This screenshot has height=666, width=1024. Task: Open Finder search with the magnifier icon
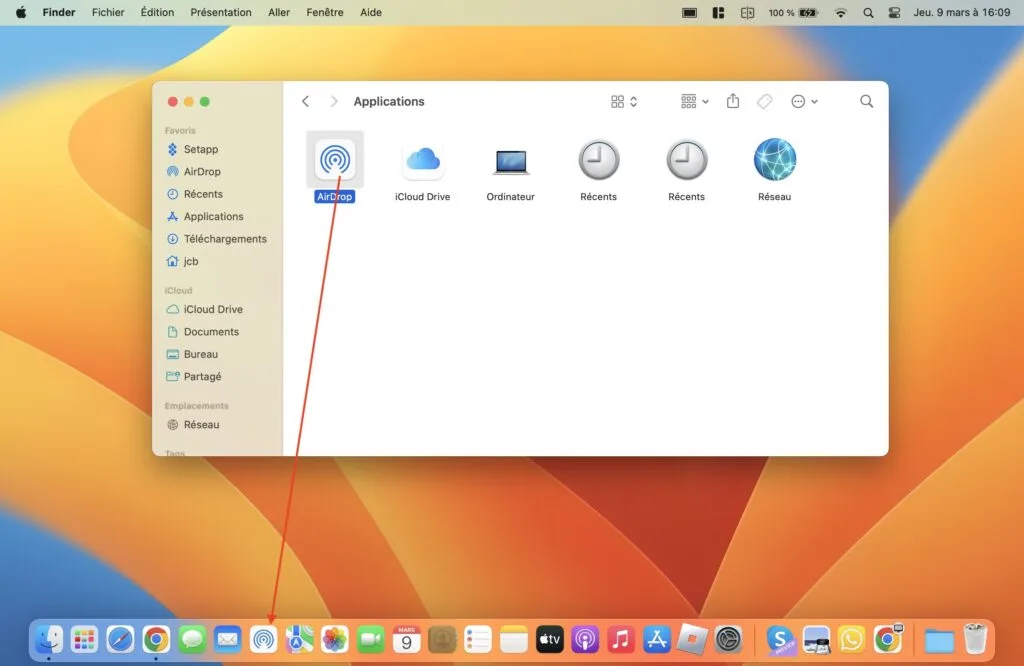866,101
